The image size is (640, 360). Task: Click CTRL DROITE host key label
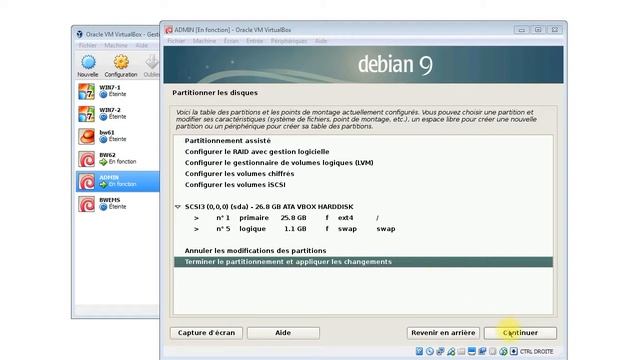coord(536,351)
